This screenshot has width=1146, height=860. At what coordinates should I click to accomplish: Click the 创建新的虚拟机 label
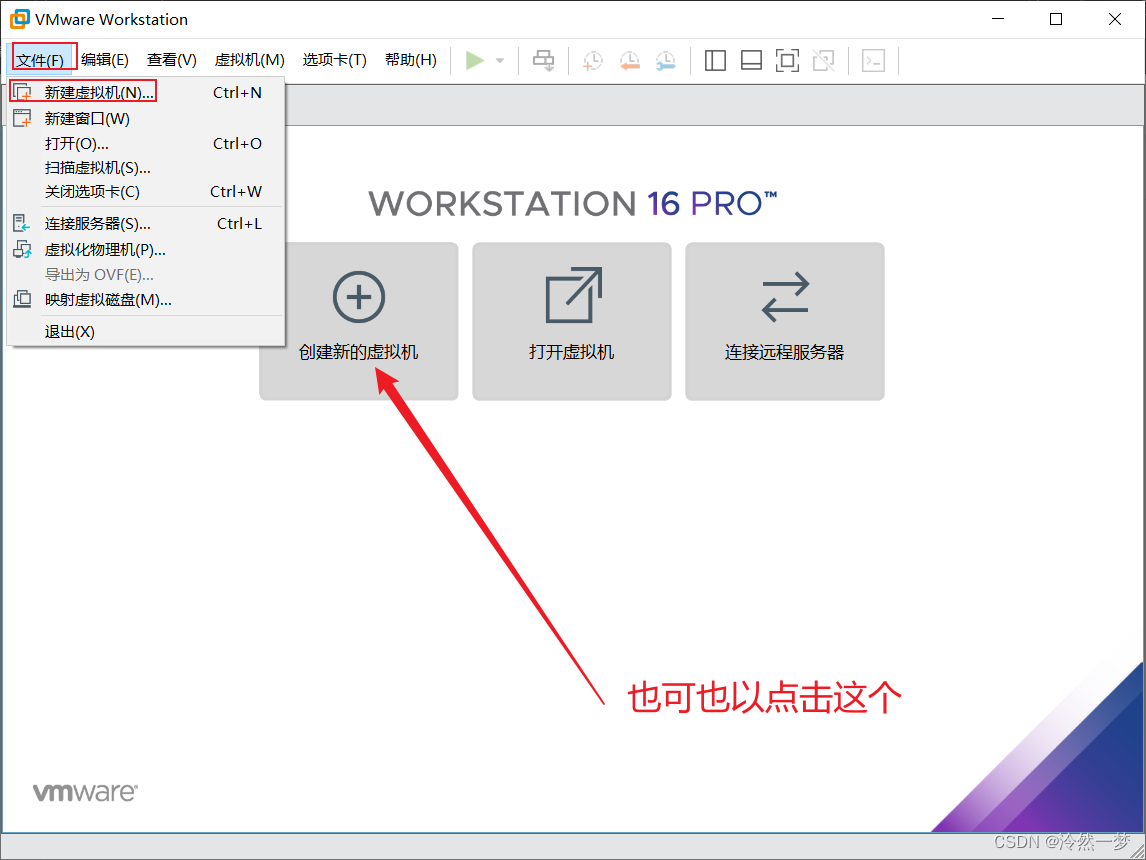point(359,352)
